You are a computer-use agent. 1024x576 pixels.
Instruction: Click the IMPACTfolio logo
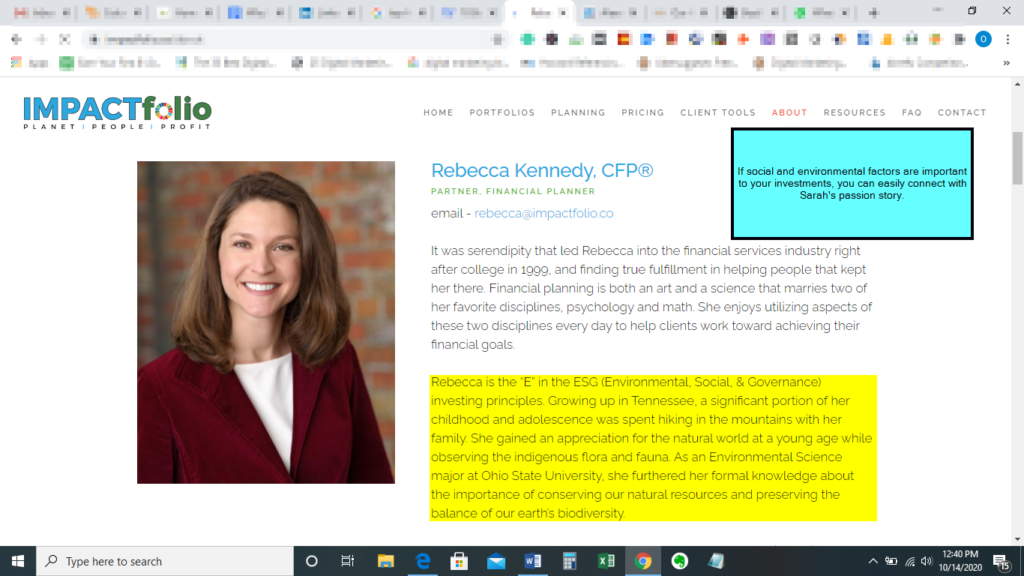[x=117, y=113]
